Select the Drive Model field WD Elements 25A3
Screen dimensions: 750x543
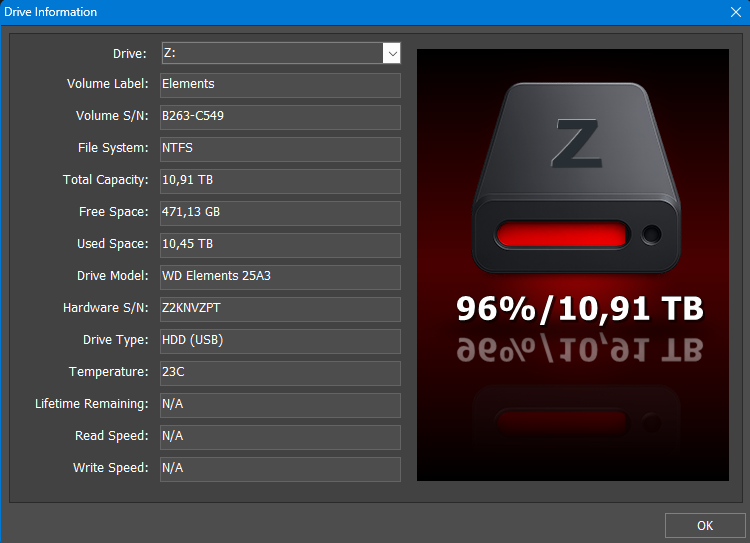280,277
